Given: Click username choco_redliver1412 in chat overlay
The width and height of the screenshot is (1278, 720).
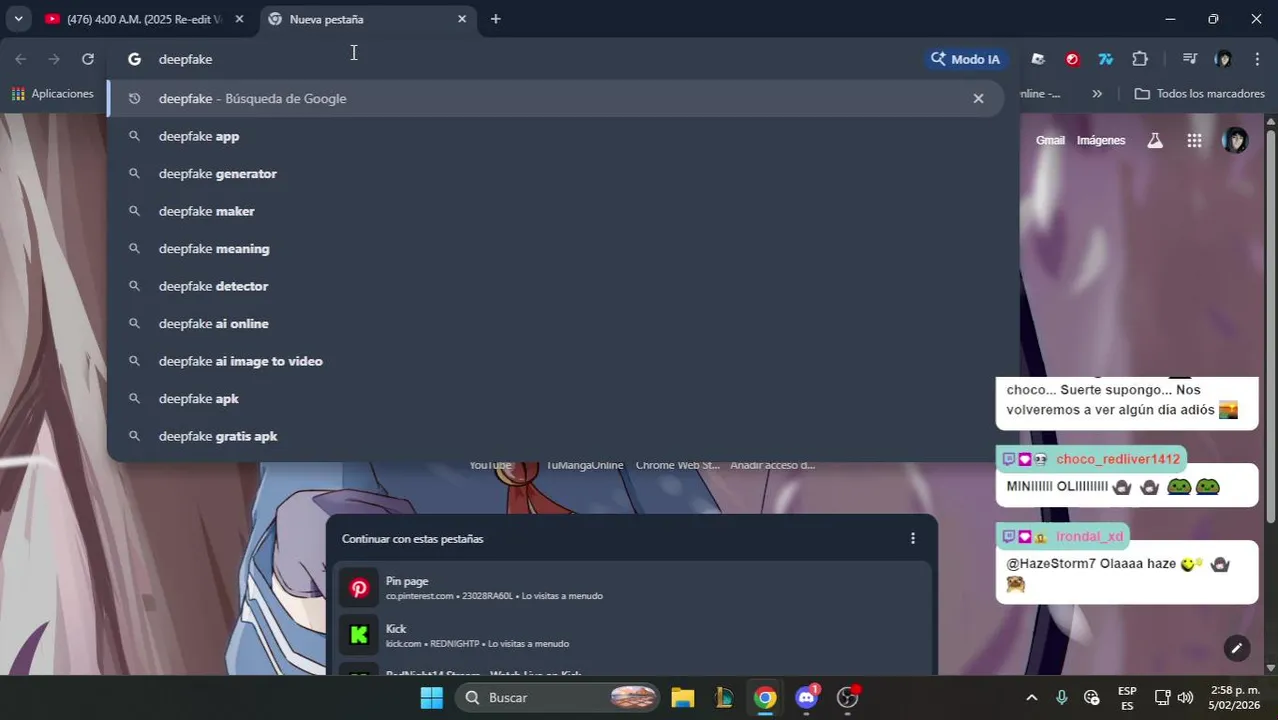Looking at the screenshot, I should (1118, 459).
